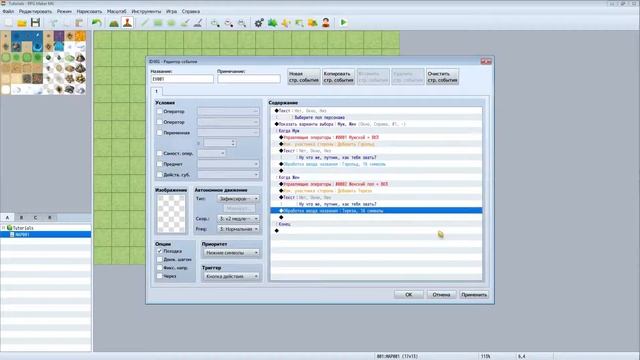Select the Flood Fill tool
The image size is (640, 360).
[184, 23]
